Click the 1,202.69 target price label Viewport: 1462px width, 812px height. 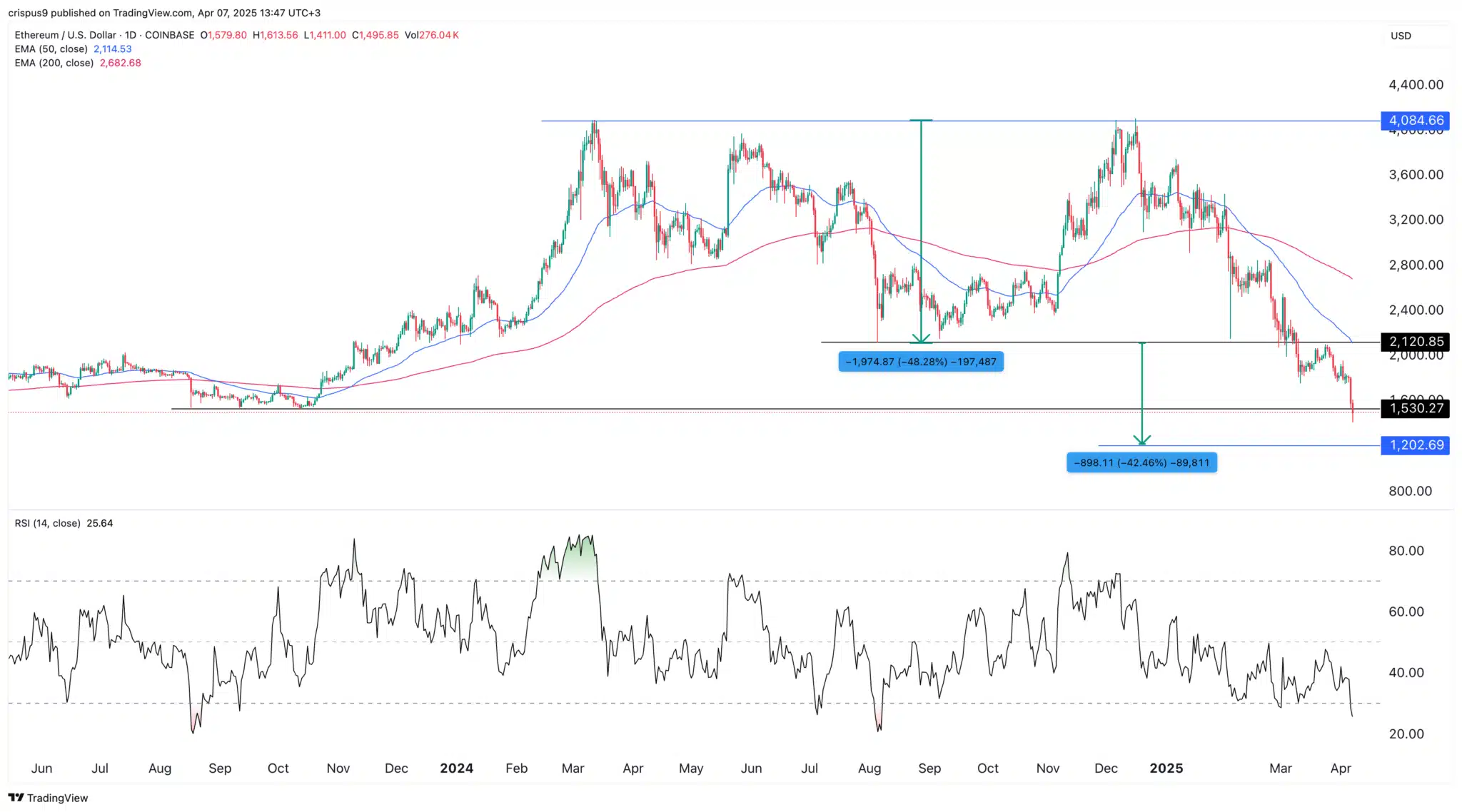click(x=1414, y=445)
